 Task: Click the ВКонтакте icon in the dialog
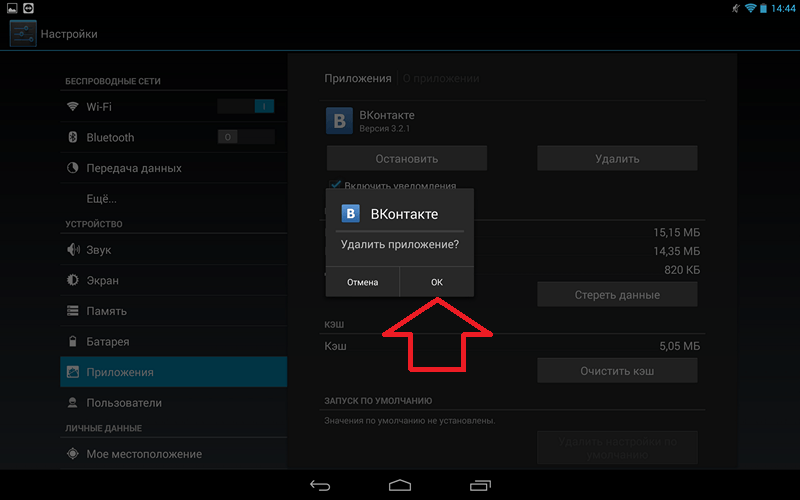tap(351, 214)
